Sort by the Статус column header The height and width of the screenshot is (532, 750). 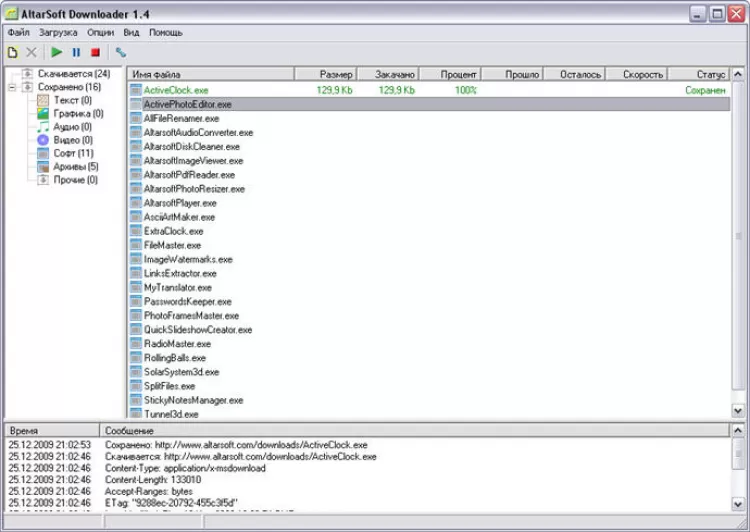(x=699, y=74)
